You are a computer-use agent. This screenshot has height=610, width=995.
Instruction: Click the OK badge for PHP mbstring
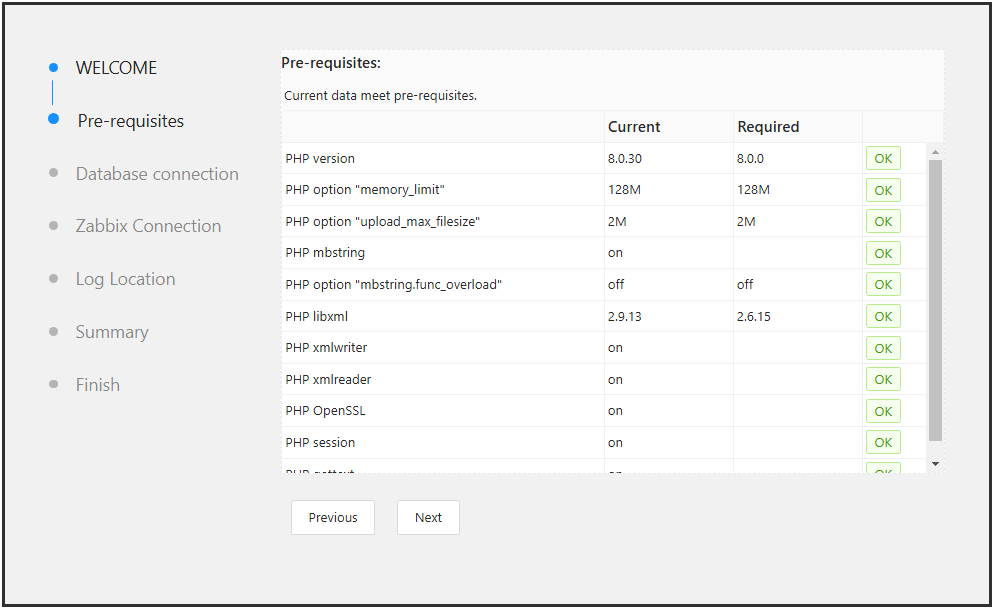pyautogui.click(x=883, y=253)
